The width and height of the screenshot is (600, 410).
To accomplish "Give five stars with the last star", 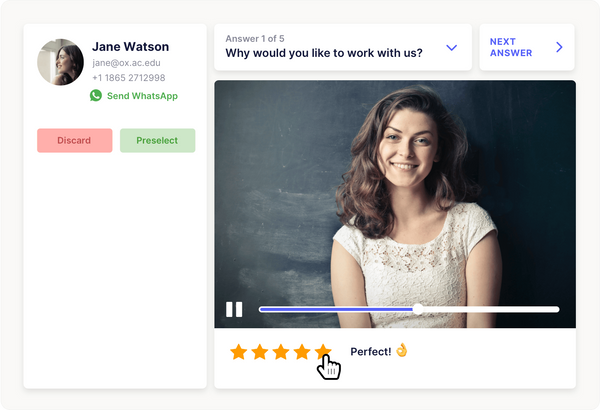I will pyautogui.click(x=322, y=352).
